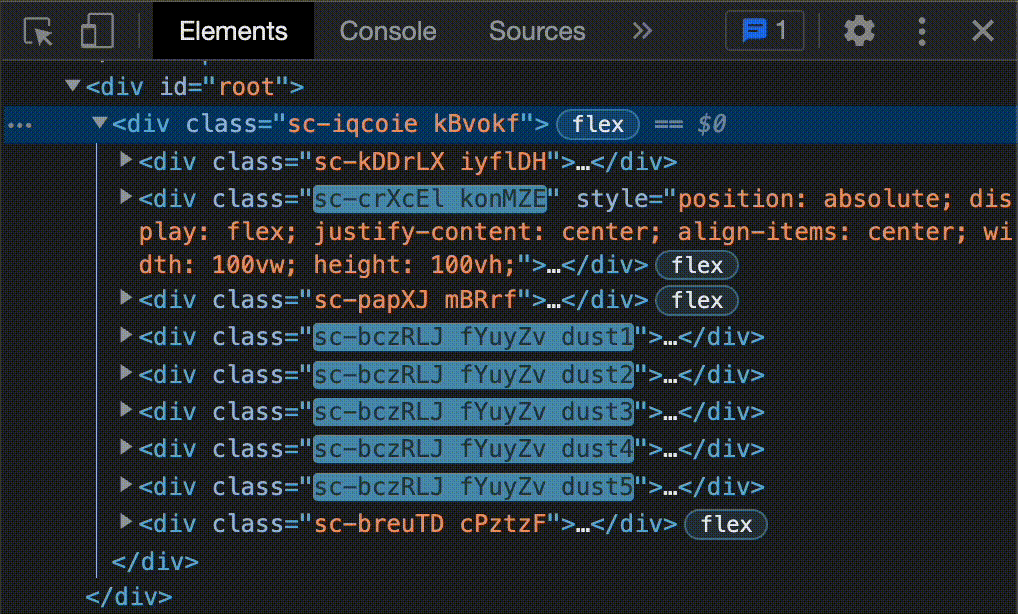Toggle flex badge on sc-iqcoie kBvokf
This screenshot has width=1018, height=614.
coord(598,124)
